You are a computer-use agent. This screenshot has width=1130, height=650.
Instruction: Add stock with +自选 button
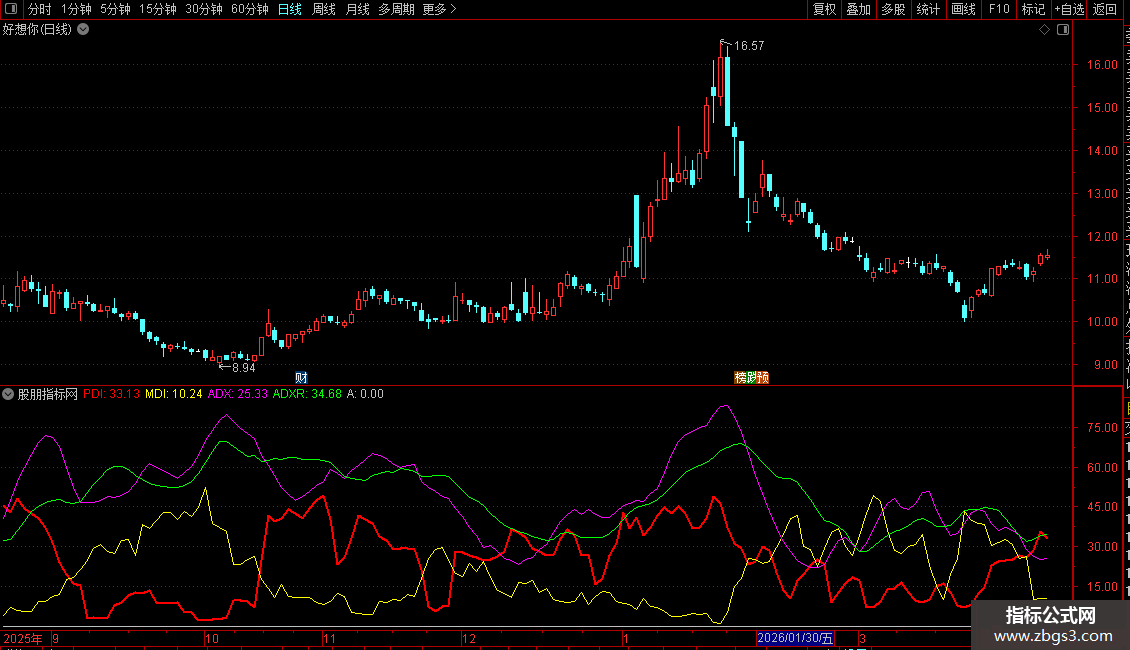pos(1068,9)
